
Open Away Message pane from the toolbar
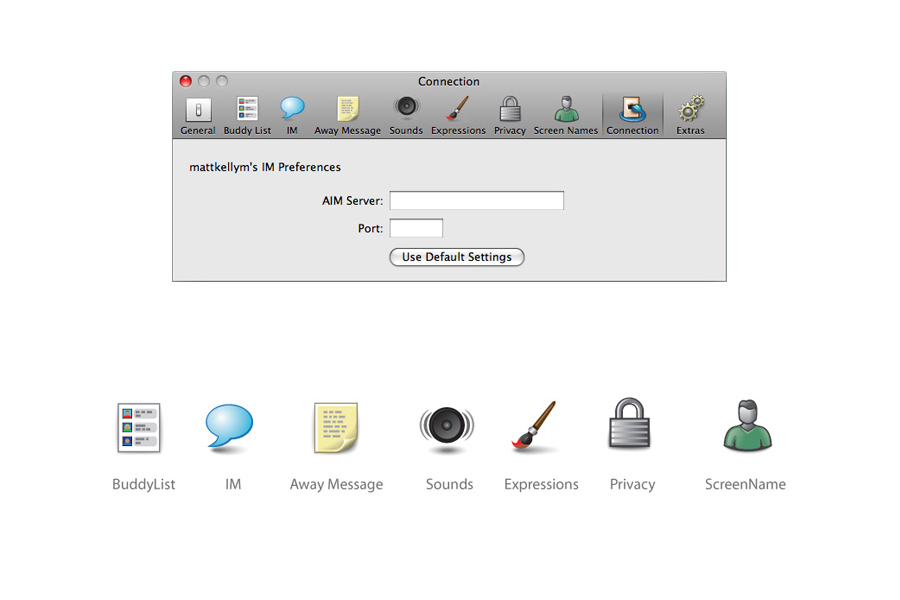point(347,115)
